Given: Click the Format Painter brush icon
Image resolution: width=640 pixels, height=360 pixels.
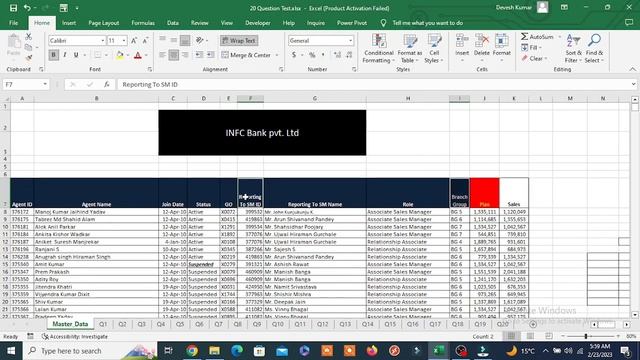Looking at the screenshot, I should click(x=28, y=58).
